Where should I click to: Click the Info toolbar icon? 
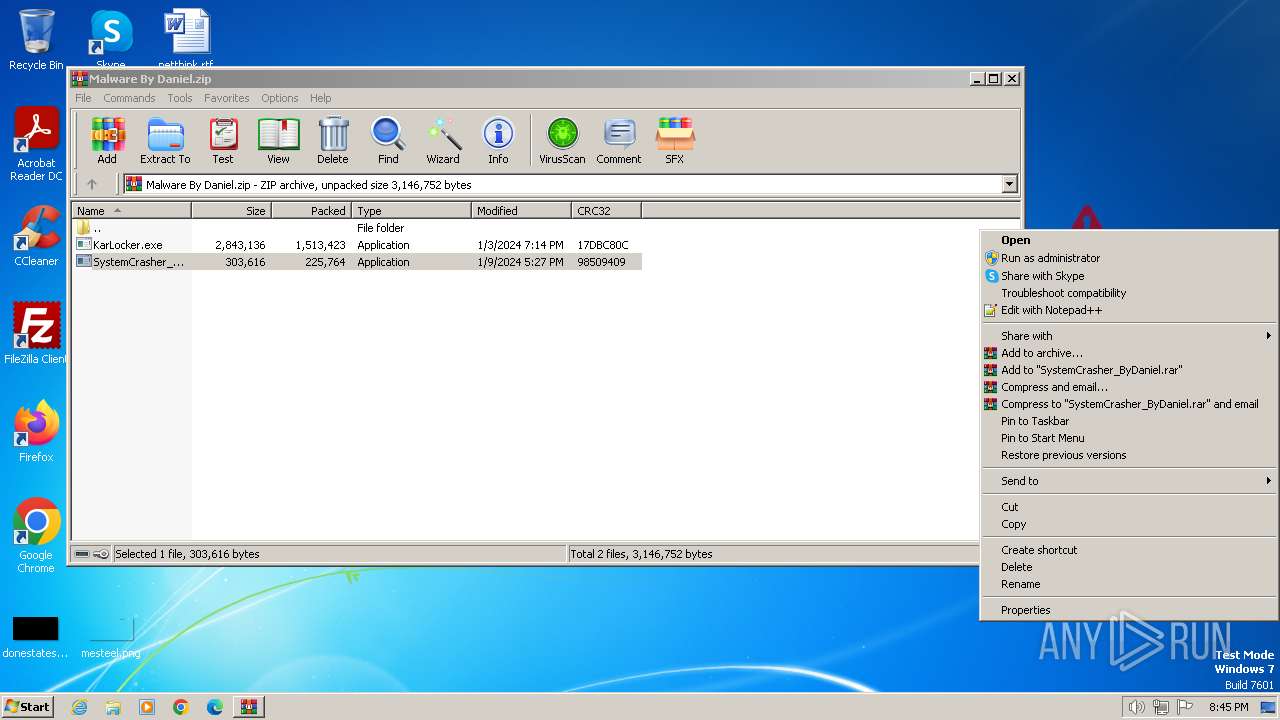point(498,141)
